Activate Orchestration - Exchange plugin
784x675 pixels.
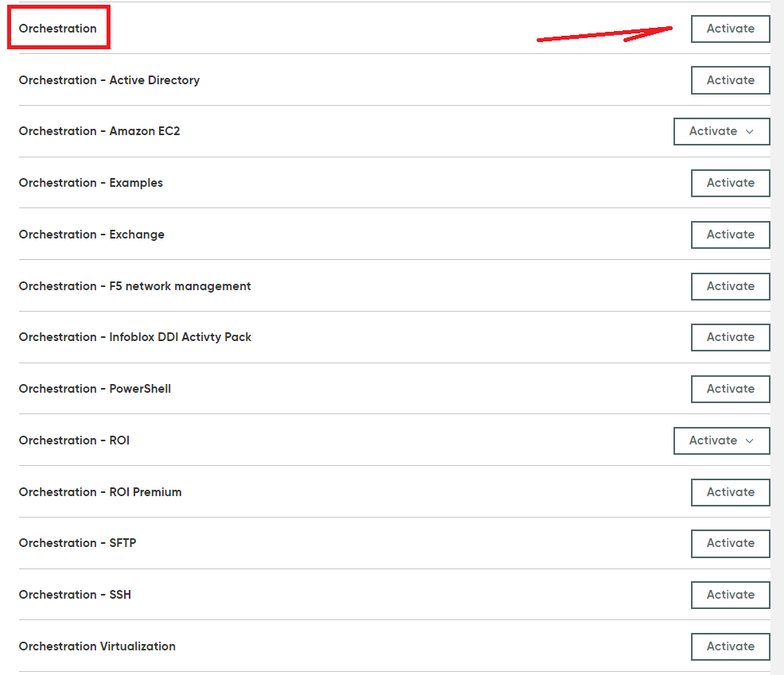(x=730, y=234)
